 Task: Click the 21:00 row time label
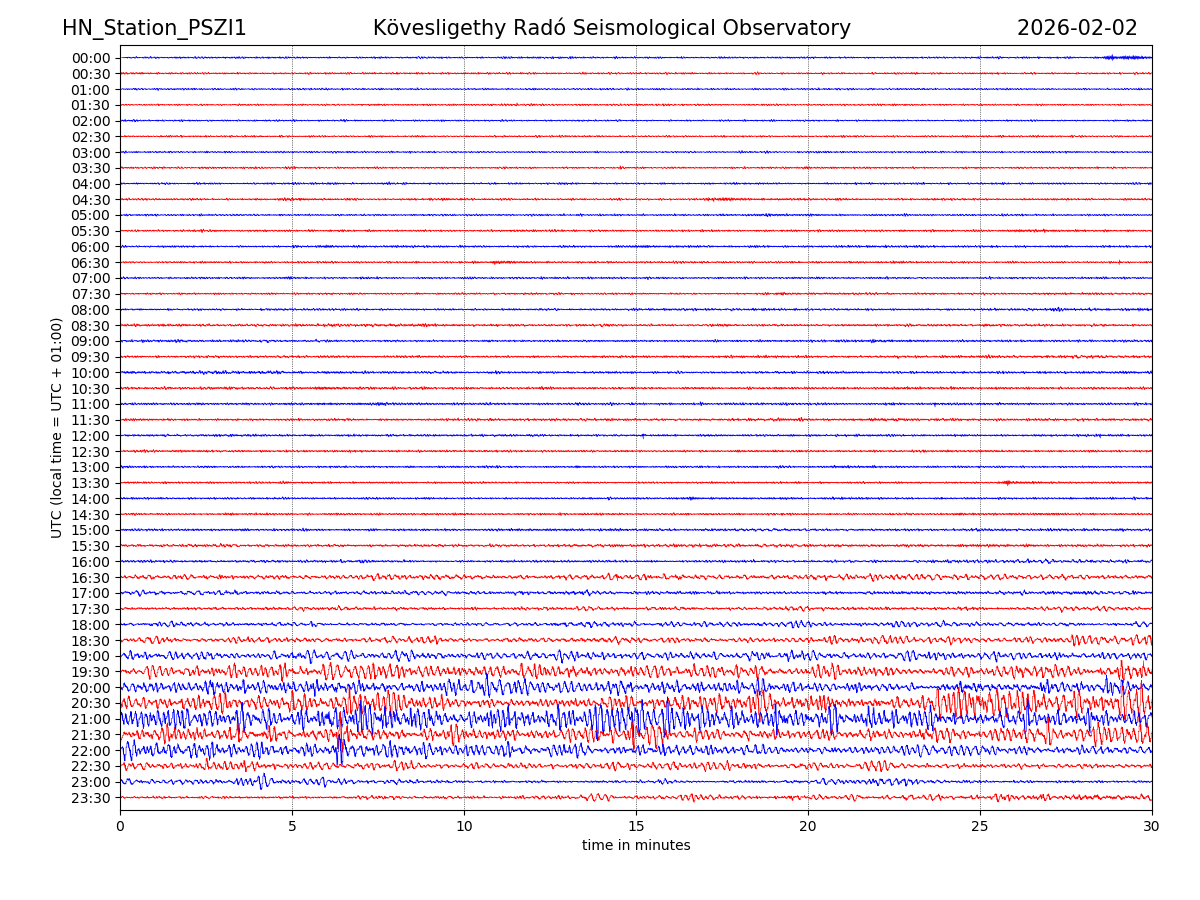point(91,719)
